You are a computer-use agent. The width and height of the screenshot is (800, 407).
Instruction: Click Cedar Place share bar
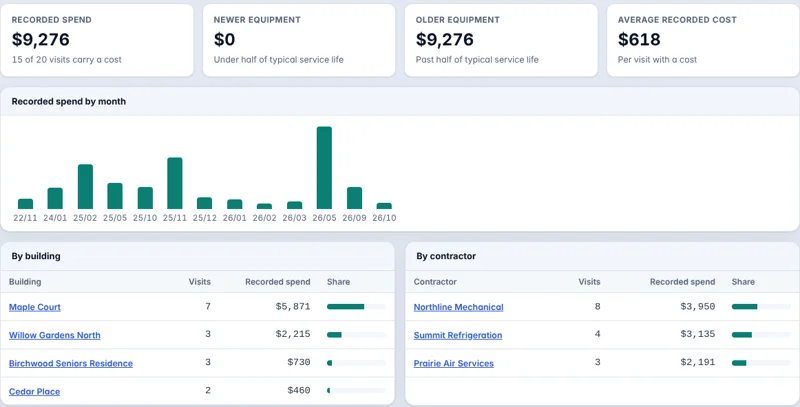click(356, 391)
